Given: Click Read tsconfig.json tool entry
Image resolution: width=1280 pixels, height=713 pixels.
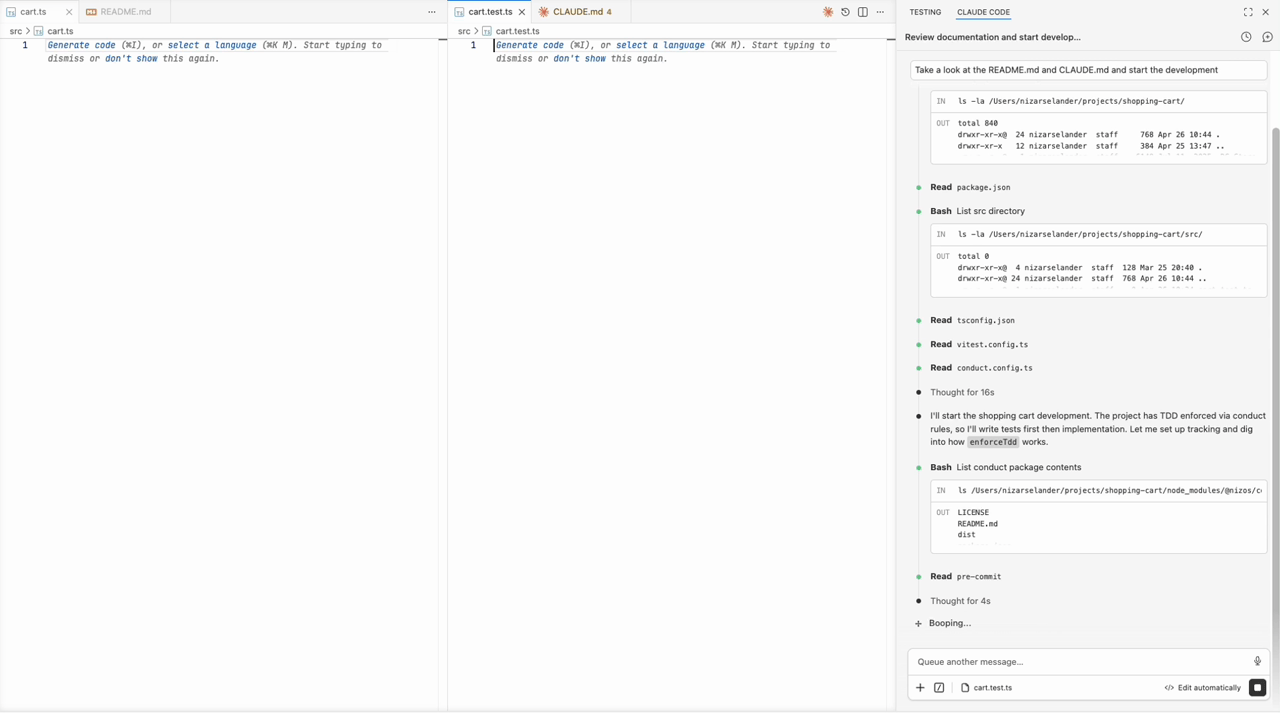Looking at the screenshot, I should (x=972, y=320).
